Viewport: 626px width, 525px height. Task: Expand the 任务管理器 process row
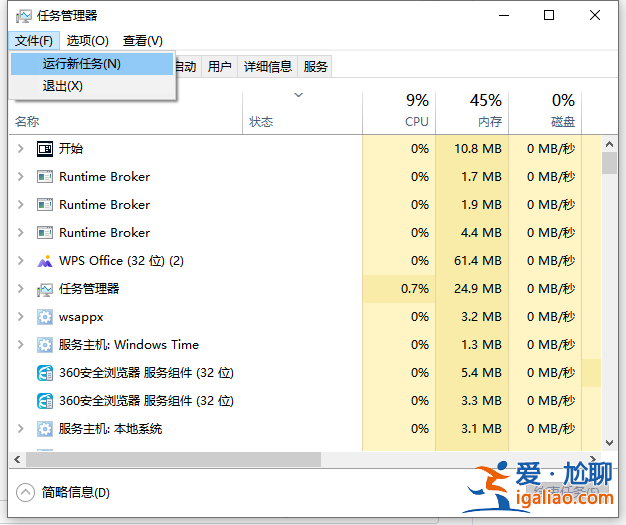point(20,289)
